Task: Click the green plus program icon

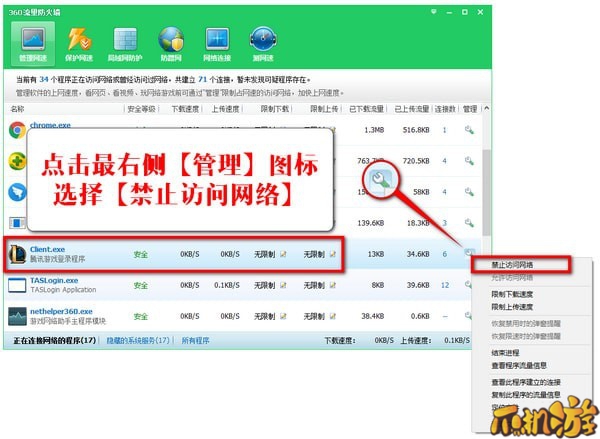Action: click(17, 161)
